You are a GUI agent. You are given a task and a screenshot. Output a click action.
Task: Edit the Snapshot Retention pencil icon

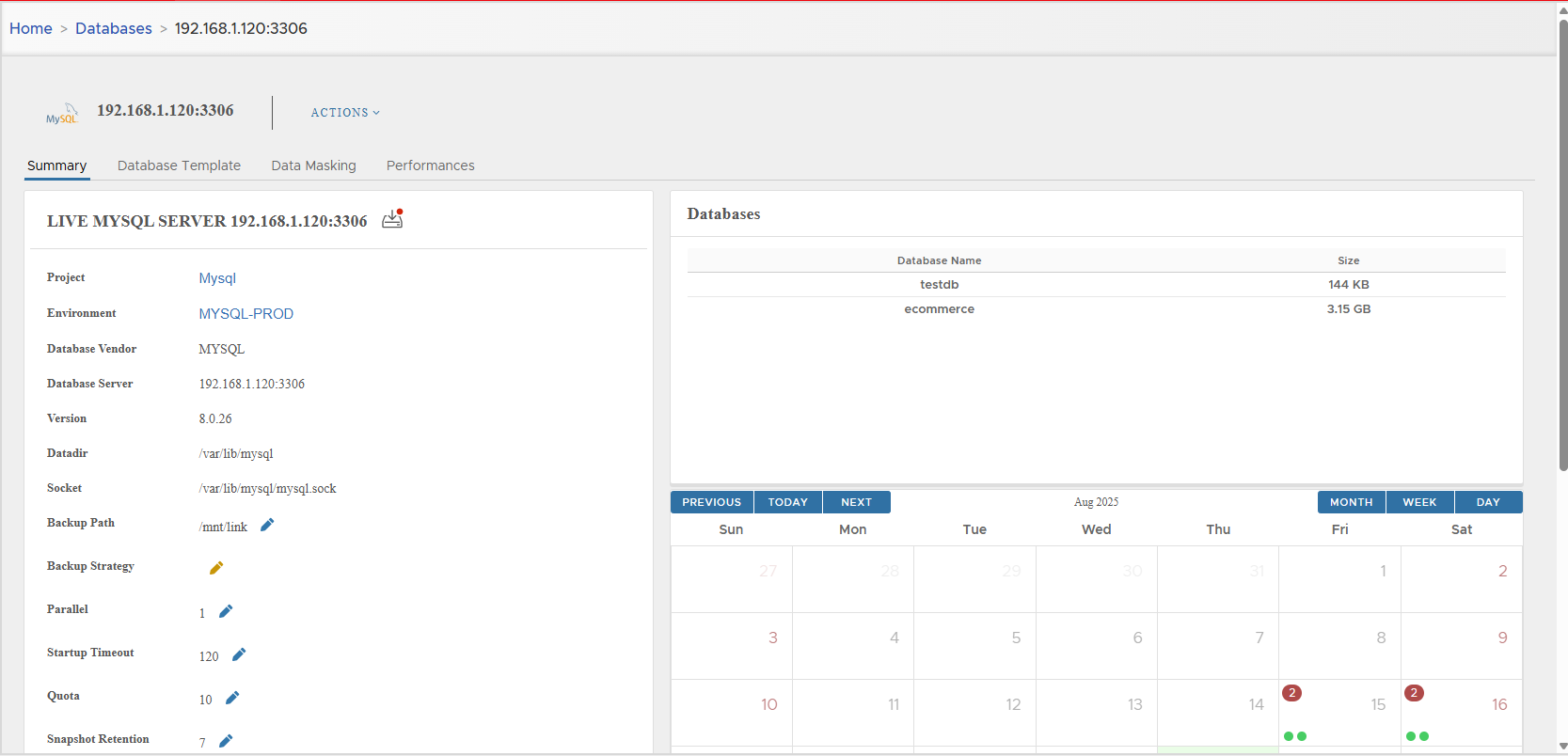point(226,741)
